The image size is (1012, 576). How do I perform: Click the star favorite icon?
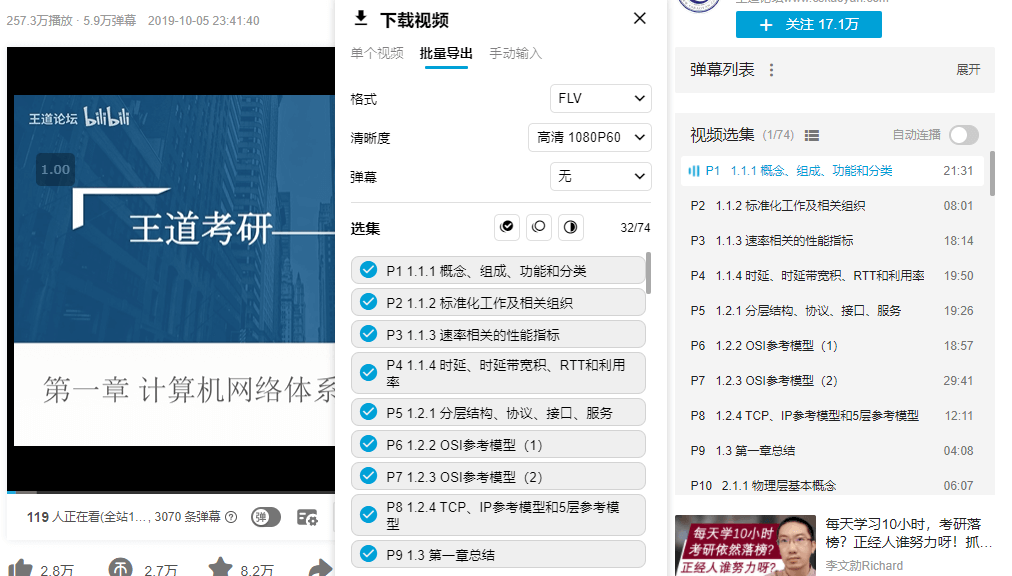[220, 569]
